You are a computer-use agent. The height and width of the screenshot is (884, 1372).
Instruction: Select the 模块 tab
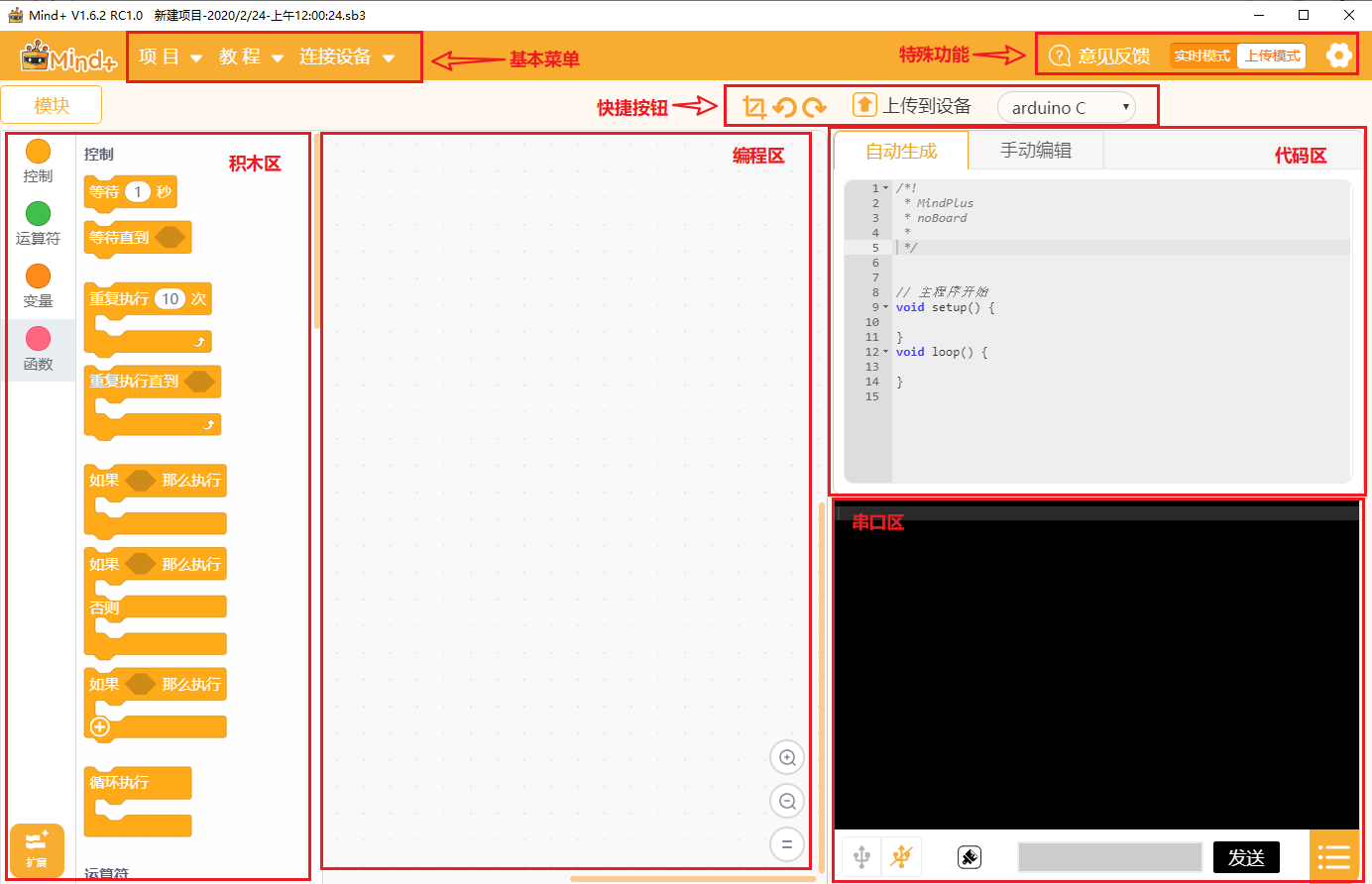click(52, 105)
